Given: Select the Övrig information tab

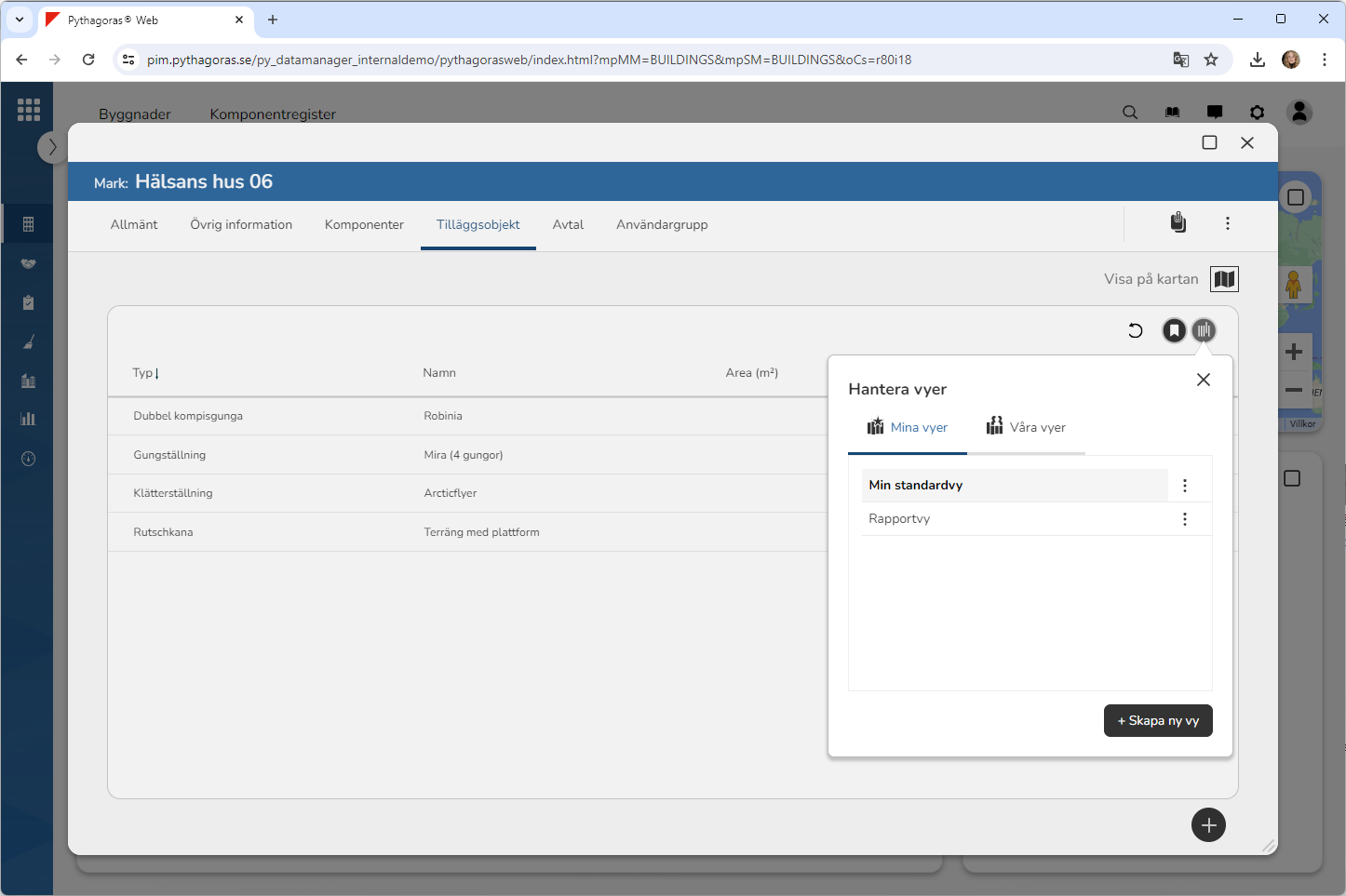Looking at the screenshot, I should (241, 224).
